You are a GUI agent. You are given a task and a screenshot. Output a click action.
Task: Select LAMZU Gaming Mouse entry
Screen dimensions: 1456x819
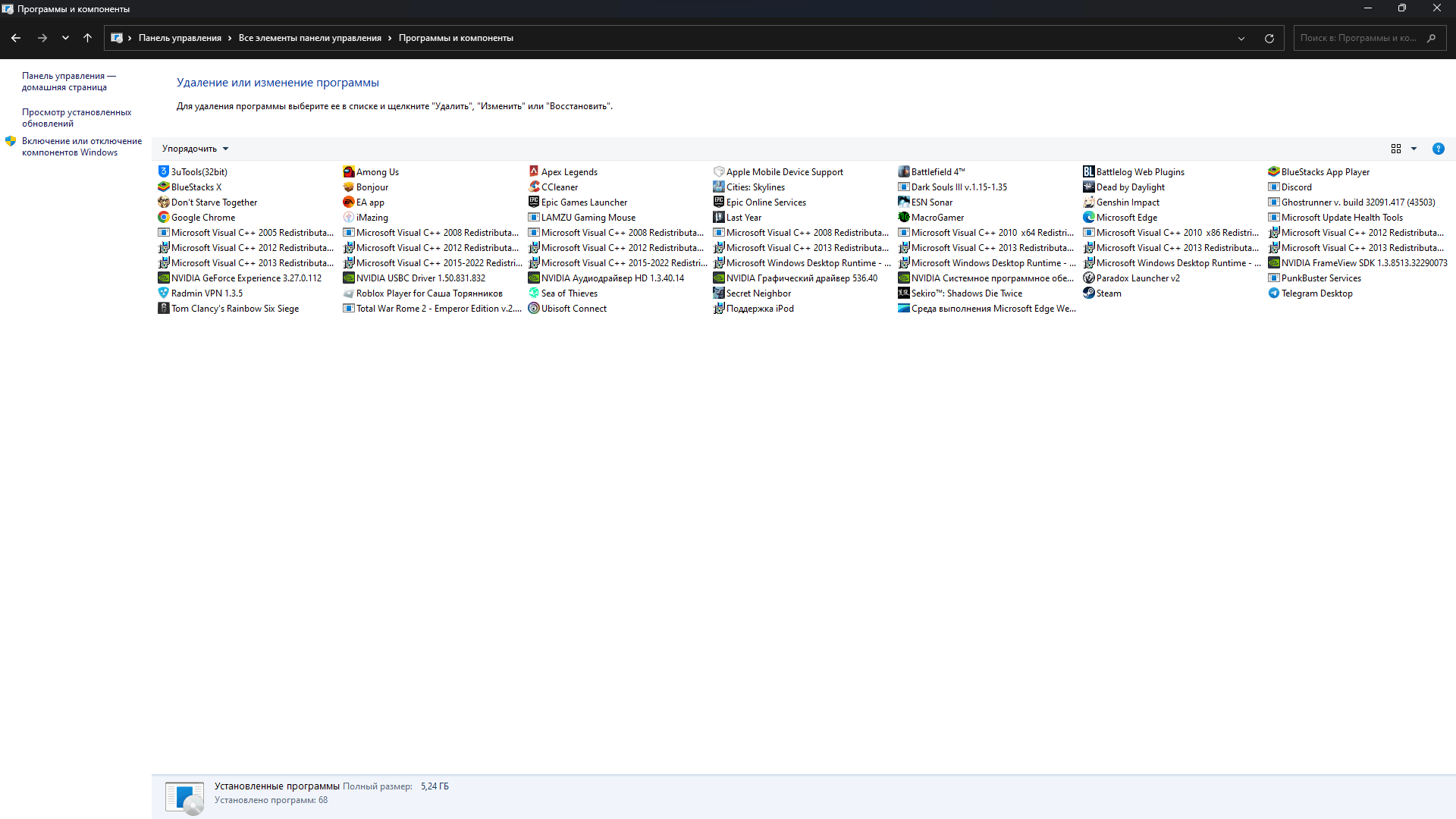coord(582,217)
